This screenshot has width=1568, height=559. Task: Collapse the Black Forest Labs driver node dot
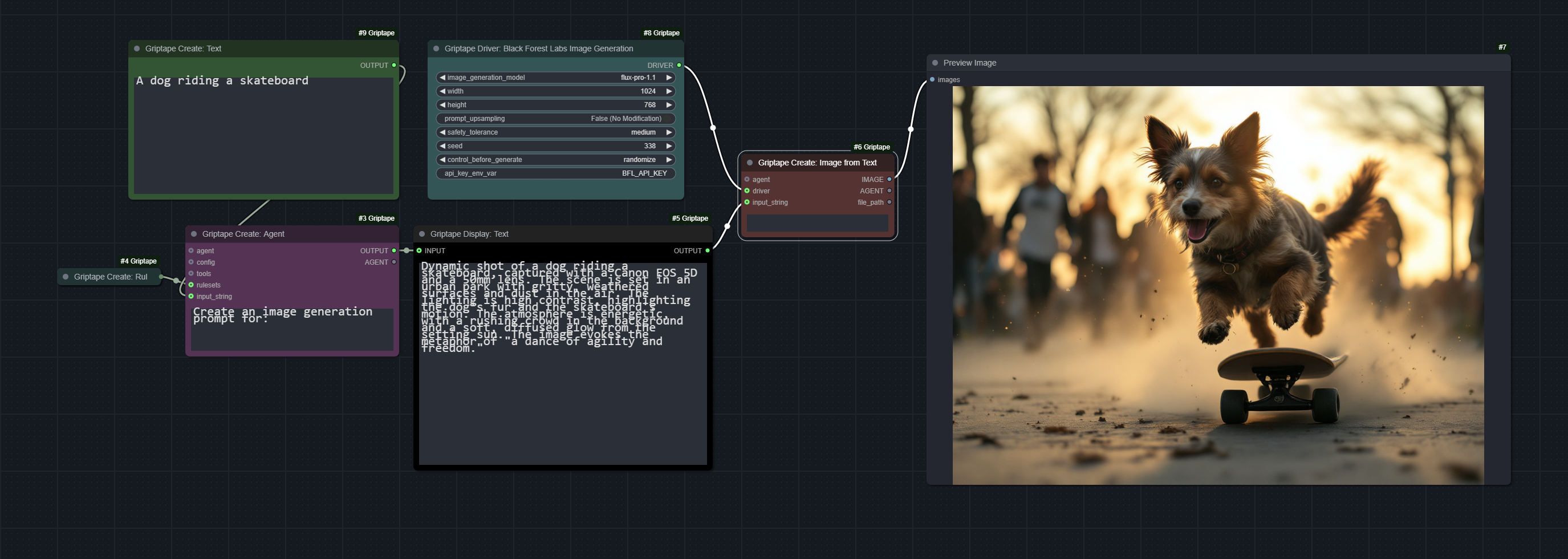point(436,48)
